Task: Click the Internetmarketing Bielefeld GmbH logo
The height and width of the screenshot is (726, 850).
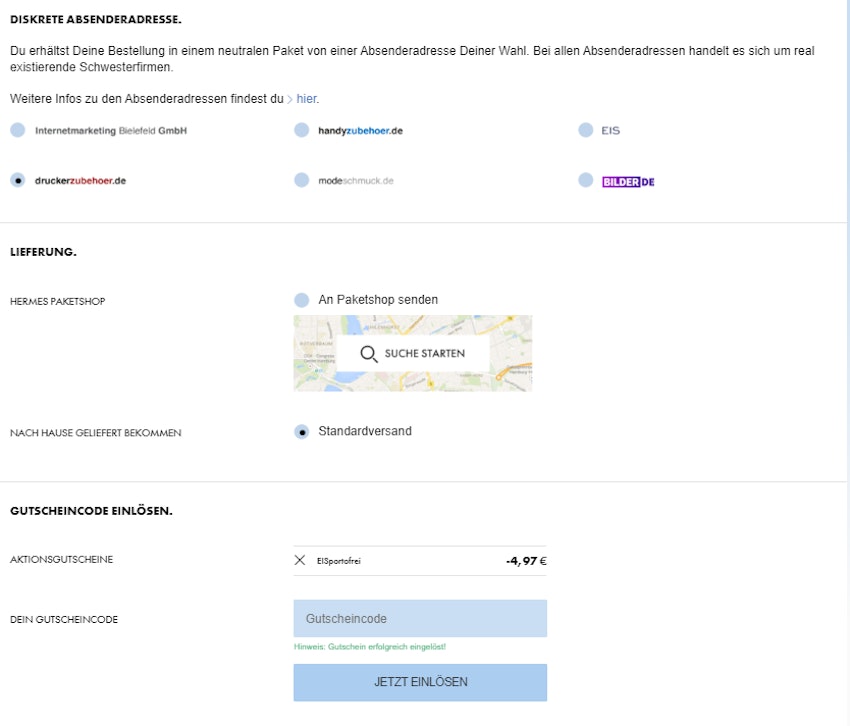Action: pyautogui.click(x=110, y=130)
